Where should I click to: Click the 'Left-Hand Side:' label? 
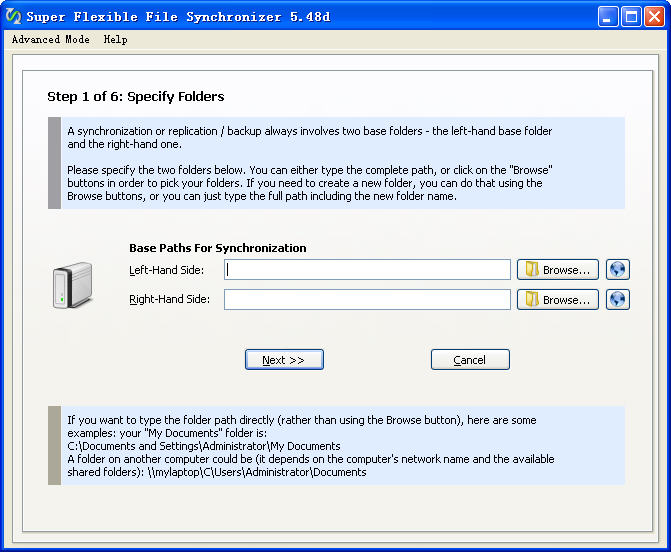pos(167,270)
